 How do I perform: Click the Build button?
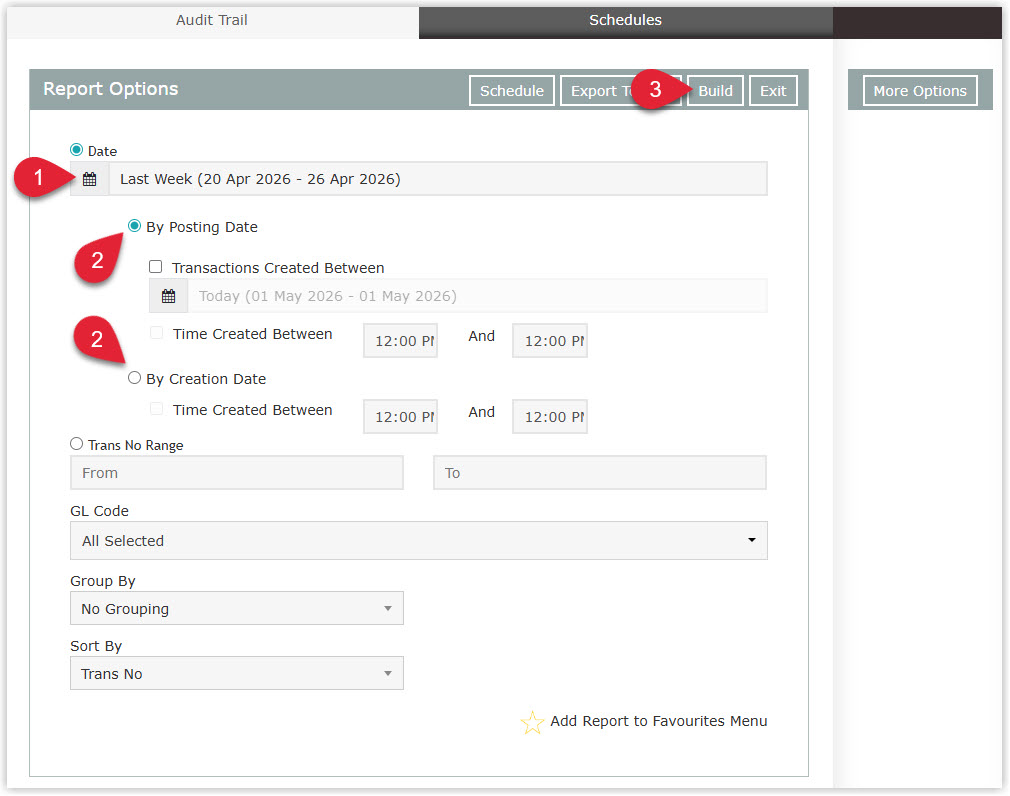[x=716, y=91]
